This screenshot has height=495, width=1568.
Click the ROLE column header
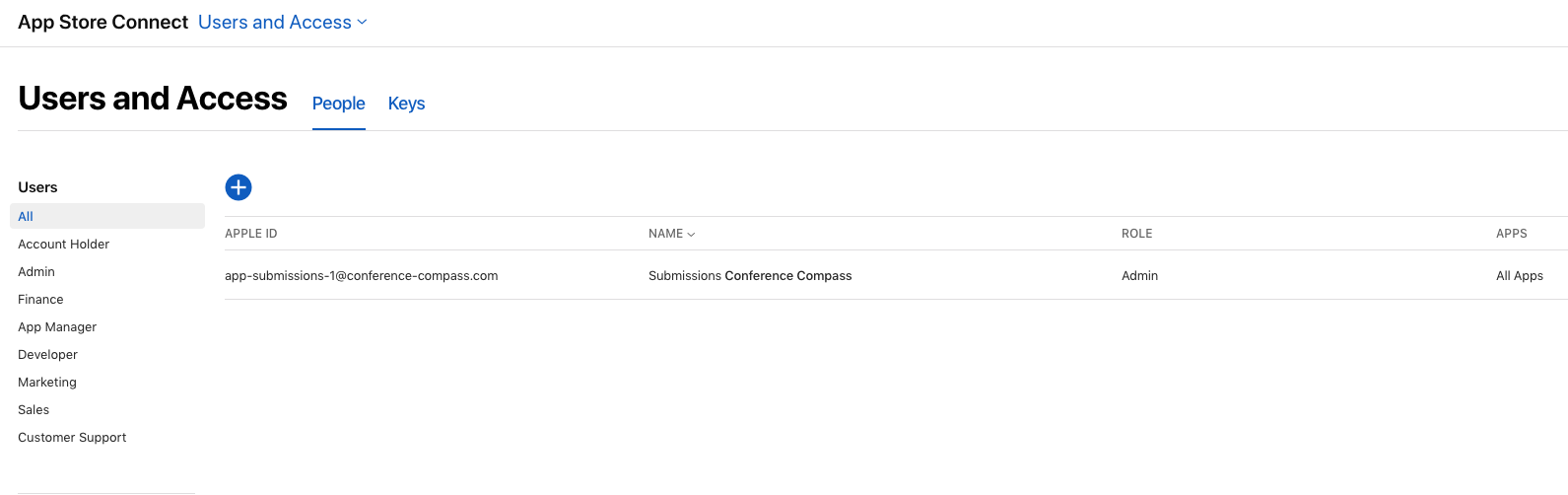tap(1136, 234)
